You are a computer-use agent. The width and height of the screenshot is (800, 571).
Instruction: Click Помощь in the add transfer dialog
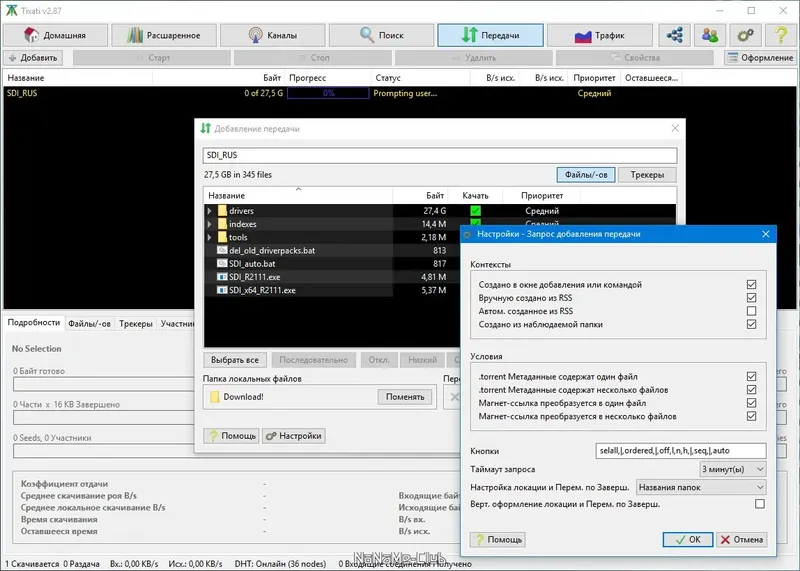click(x=232, y=436)
